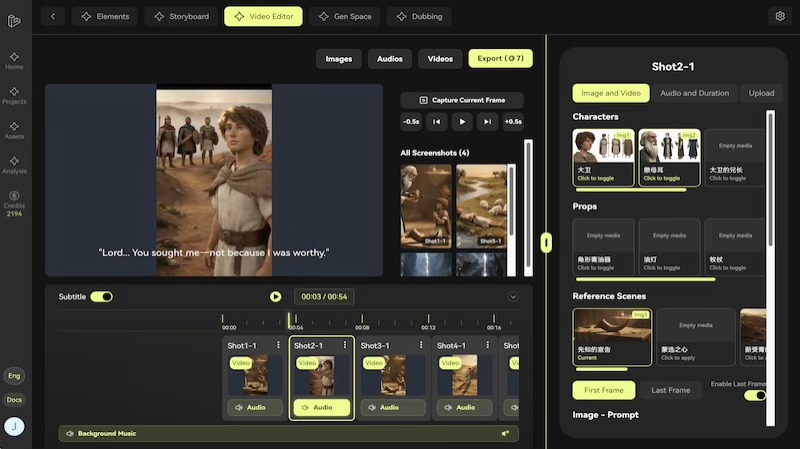This screenshot has width=800, height=449.
Task: Jump to next frame marker
Action: 488,121
